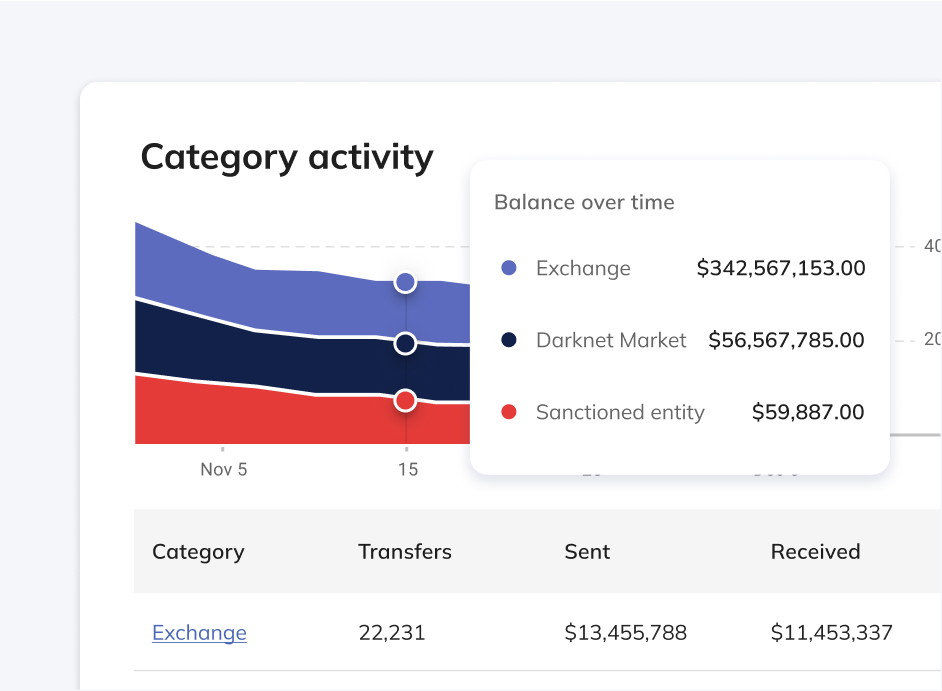Image resolution: width=942 pixels, height=691 pixels.
Task: Select the navy Darknet Market legend dot
Action: click(509, 340)
